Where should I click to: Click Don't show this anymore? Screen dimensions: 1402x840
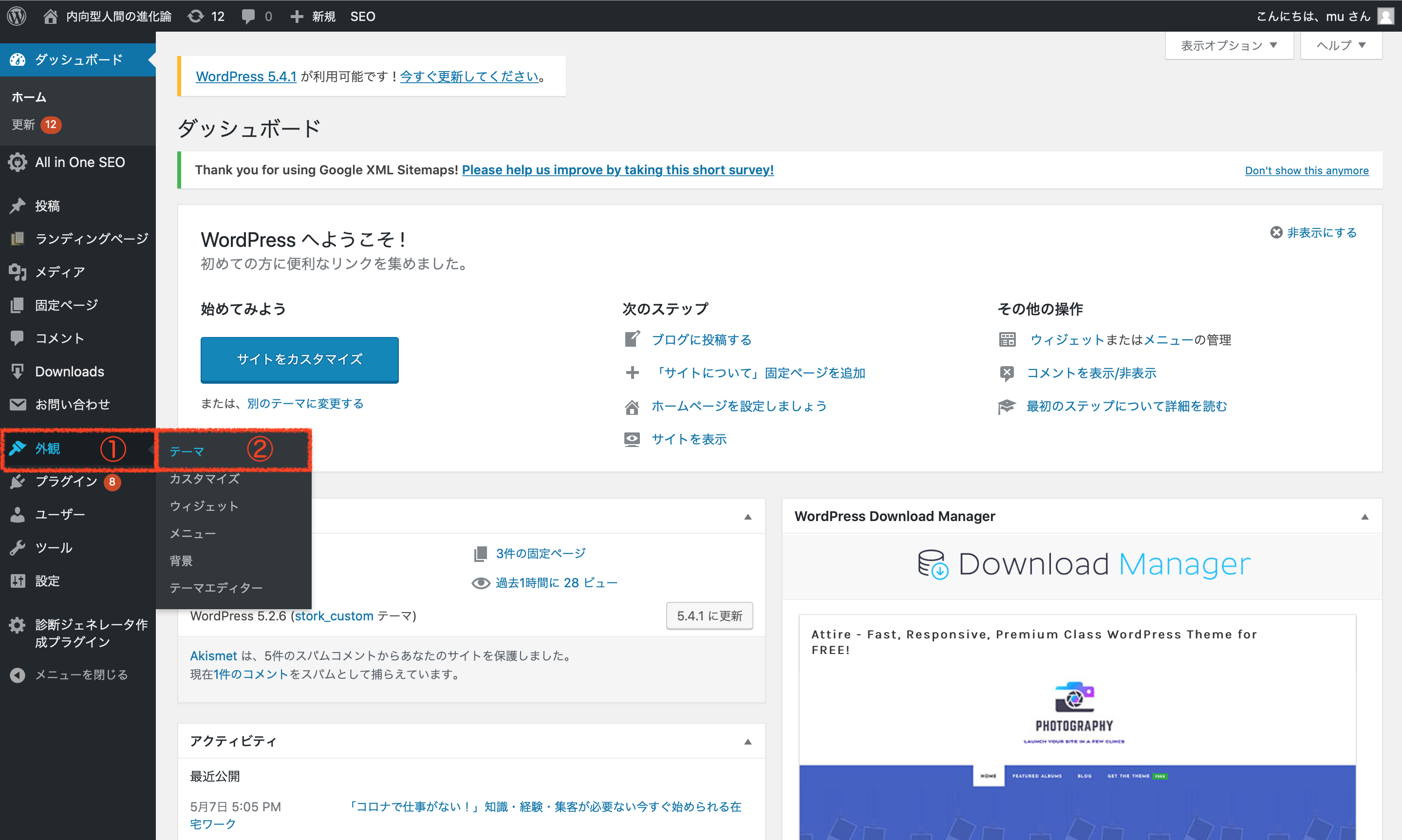coord(1307,170)
